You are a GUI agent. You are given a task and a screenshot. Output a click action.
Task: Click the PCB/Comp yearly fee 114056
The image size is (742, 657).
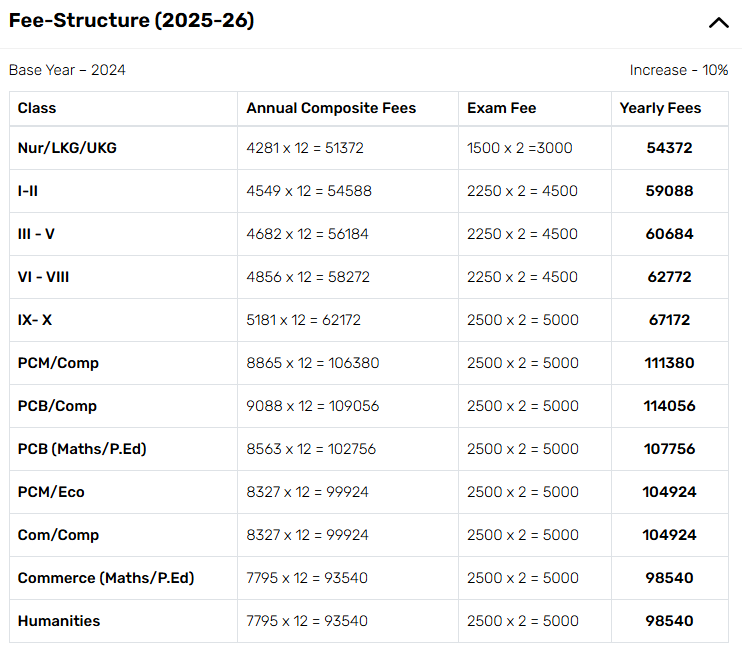point(669,406)
